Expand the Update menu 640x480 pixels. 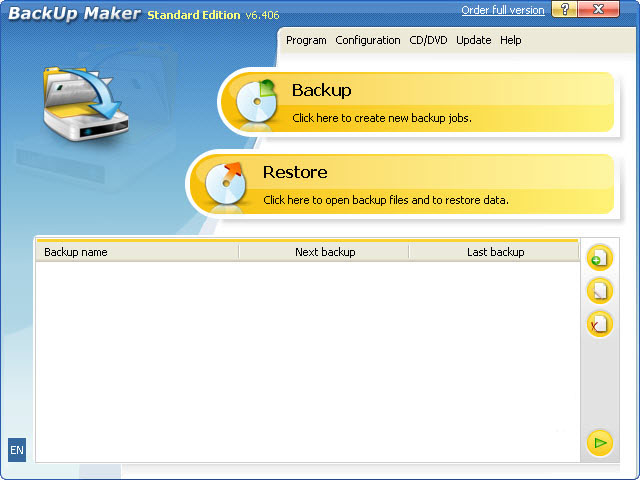[474, 40]
